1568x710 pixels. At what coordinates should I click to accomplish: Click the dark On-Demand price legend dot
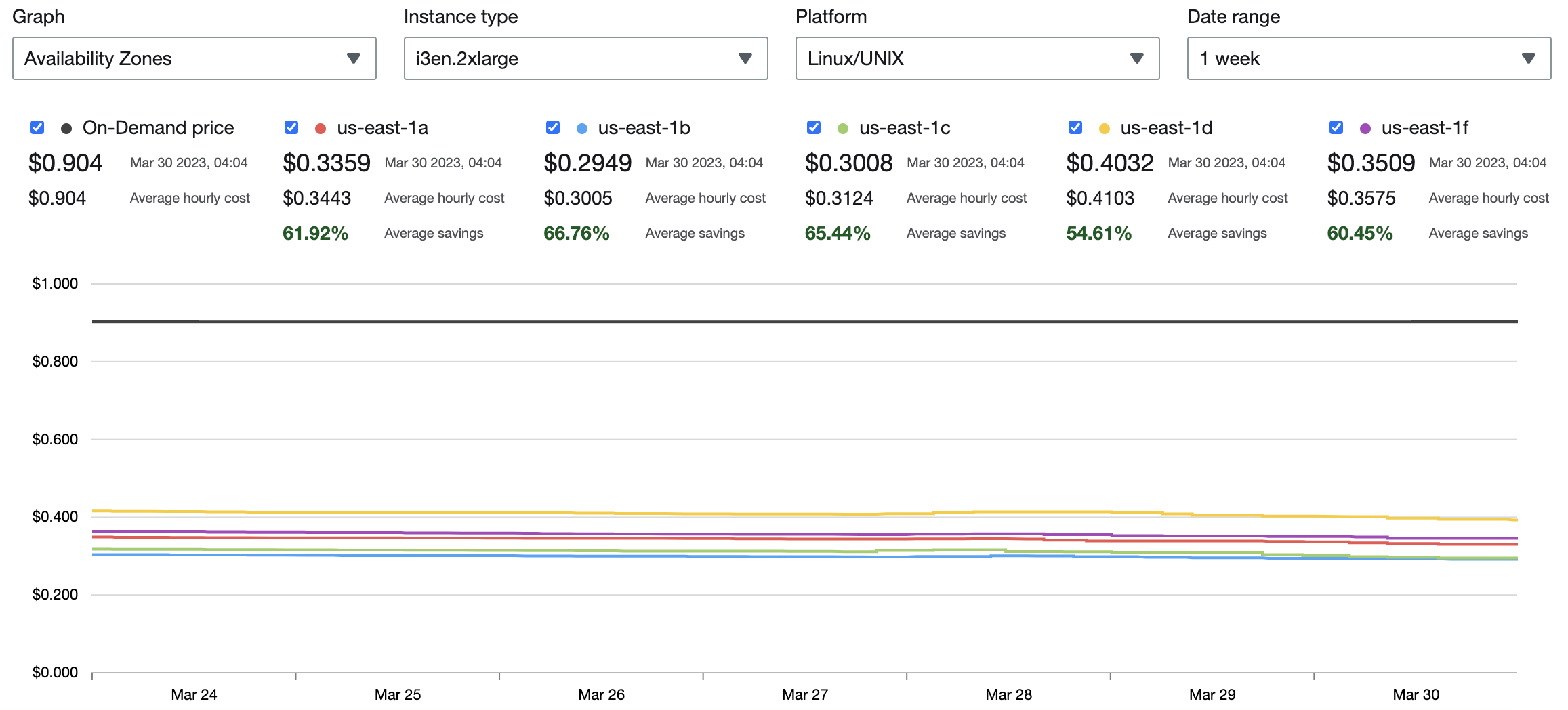[66, 129]
